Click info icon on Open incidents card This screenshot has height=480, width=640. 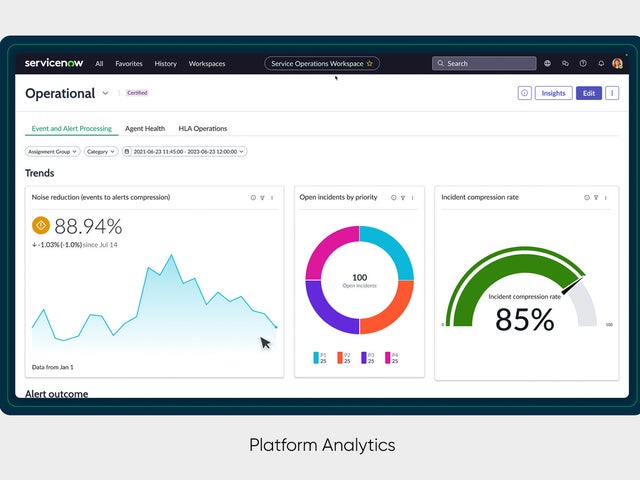click(x=393, y=198)
